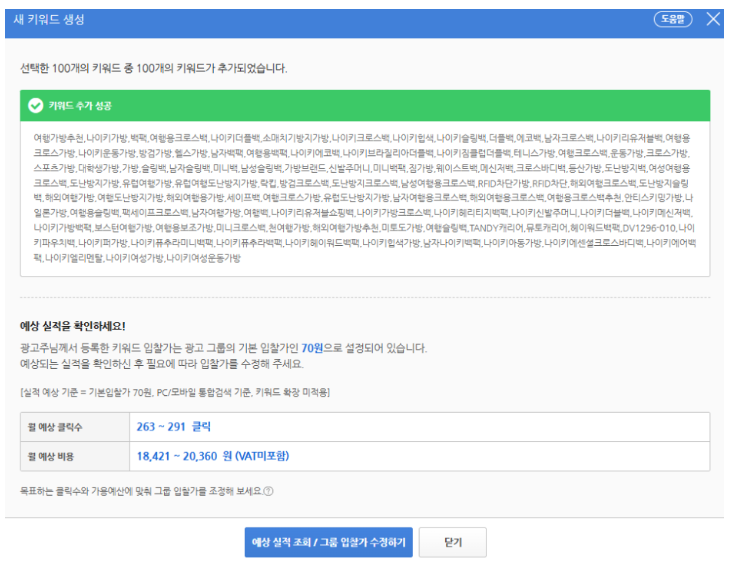The width and height of the screenshot is (738, 568).
Task: Select the 월 예상 클릭수 row label
Action: point(56,427)
